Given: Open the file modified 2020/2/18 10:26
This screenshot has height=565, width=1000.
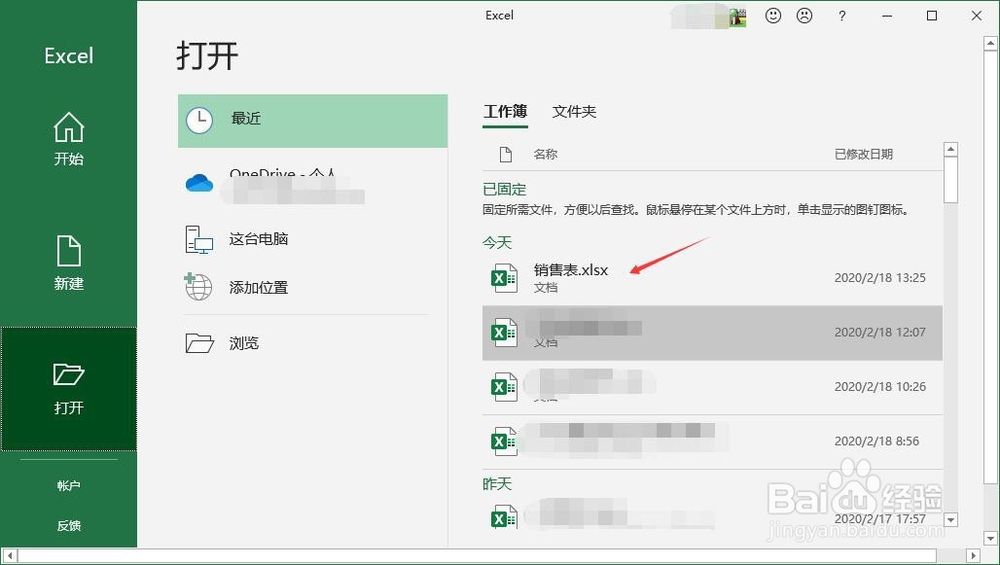Looking at the screenshot, I should click(712, 387).
